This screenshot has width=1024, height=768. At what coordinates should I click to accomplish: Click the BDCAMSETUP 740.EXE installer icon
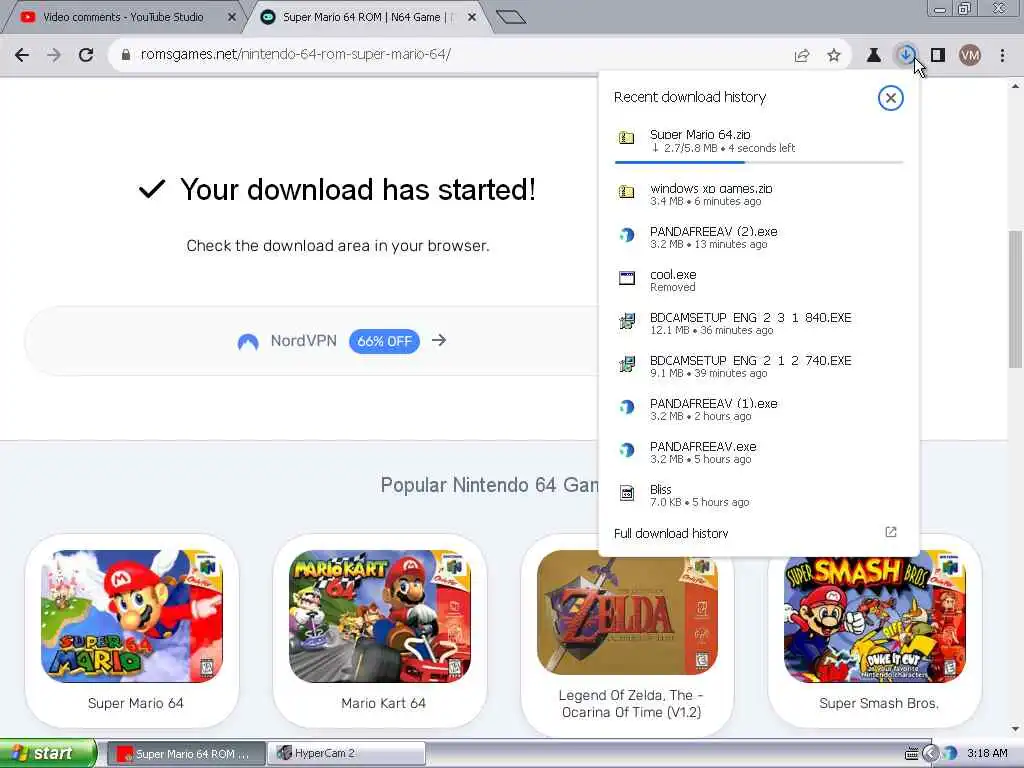pos(626,364)
